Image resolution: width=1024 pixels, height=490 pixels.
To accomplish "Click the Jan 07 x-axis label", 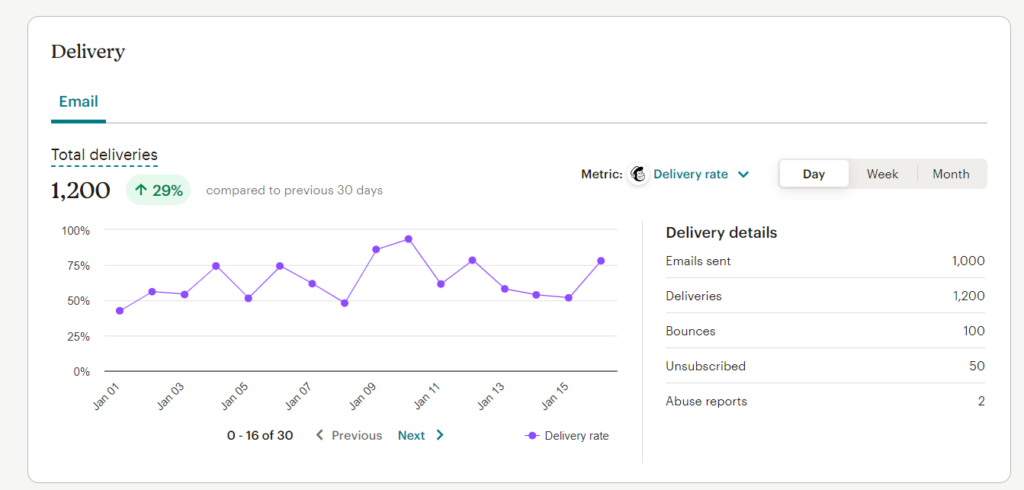I will 299,396.
